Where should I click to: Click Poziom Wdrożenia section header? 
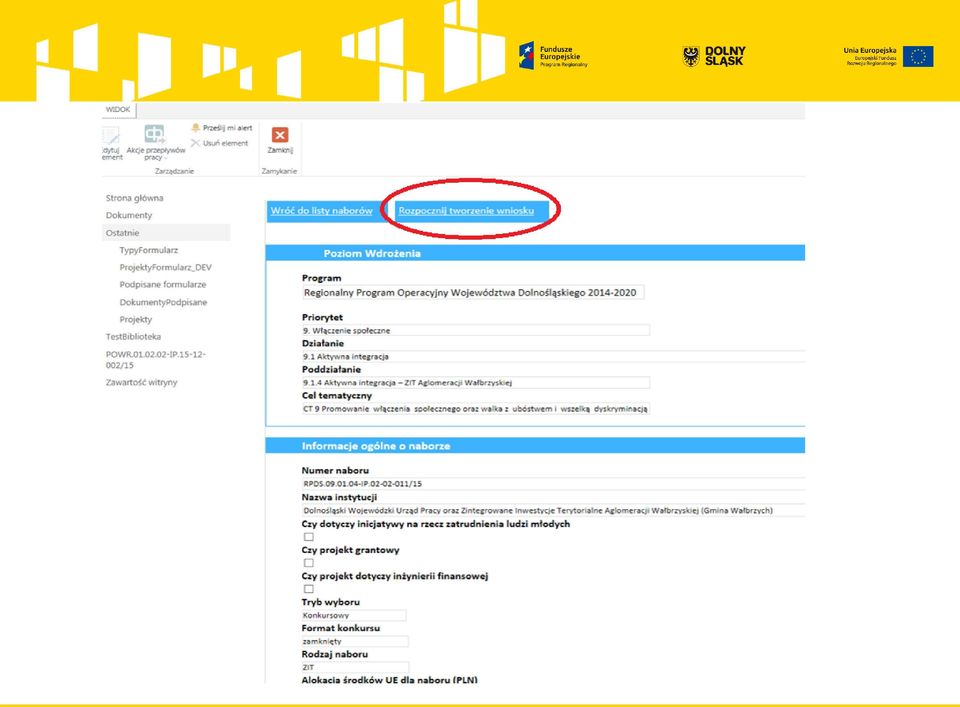(x=535, y=253)
